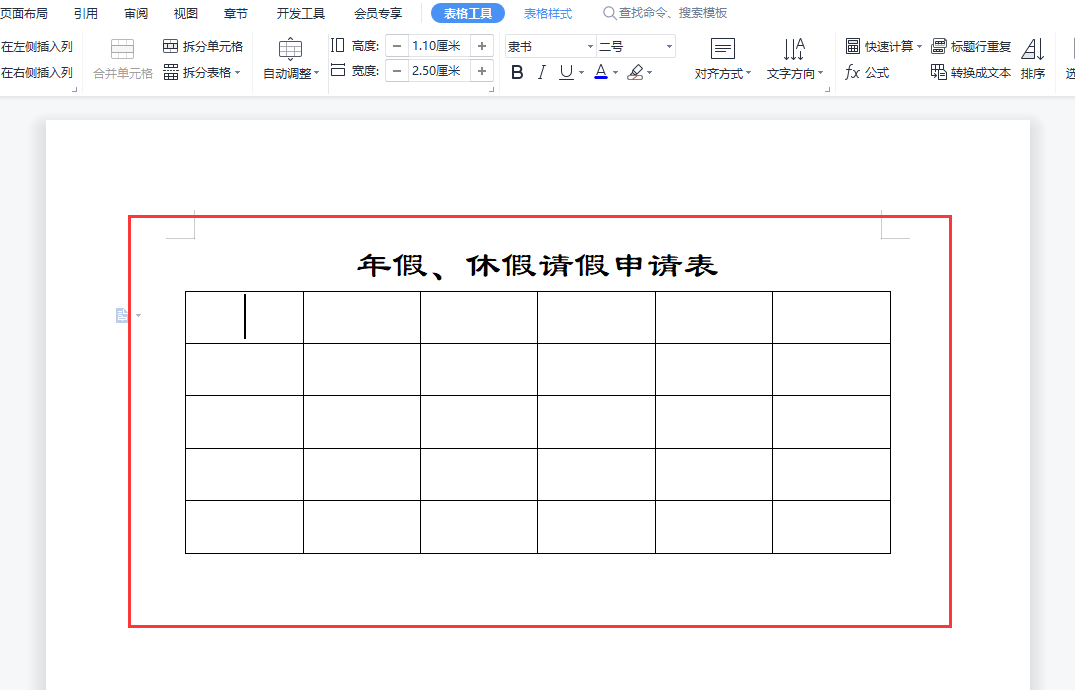This screenshot has width=1075, height=690.
Task: Click the 查找命令 search field
Action: (x=664, y=13)
